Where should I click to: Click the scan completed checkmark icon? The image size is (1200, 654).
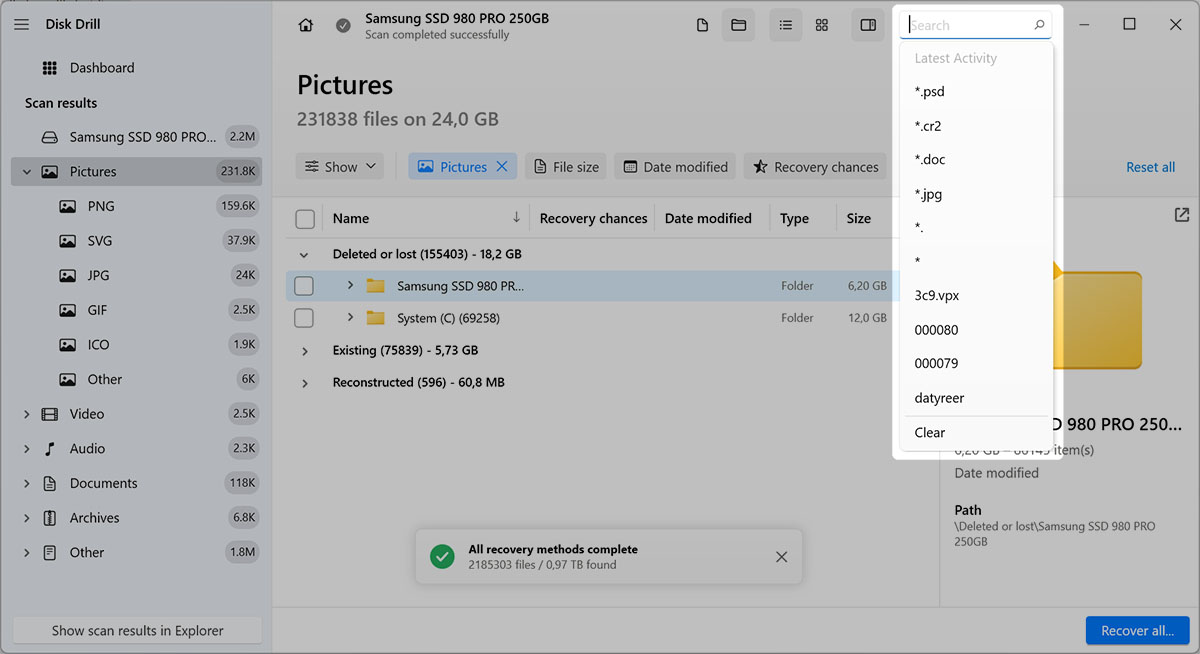tap(343, 26)
